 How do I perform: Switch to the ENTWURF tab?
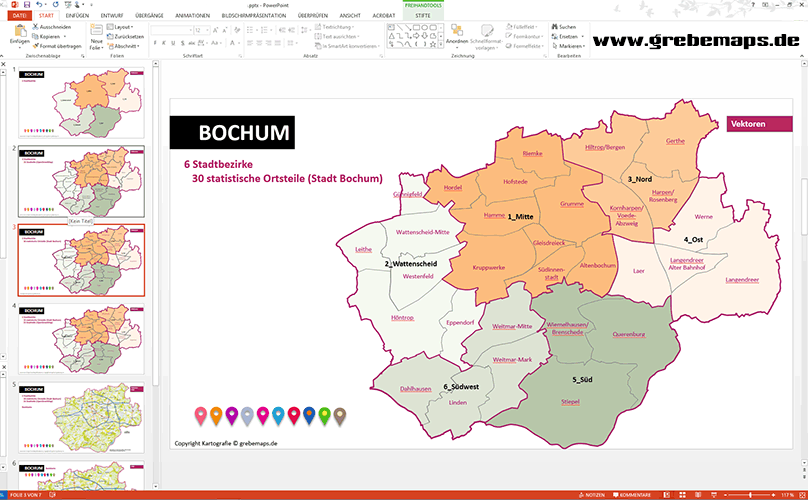coord(114,16)
